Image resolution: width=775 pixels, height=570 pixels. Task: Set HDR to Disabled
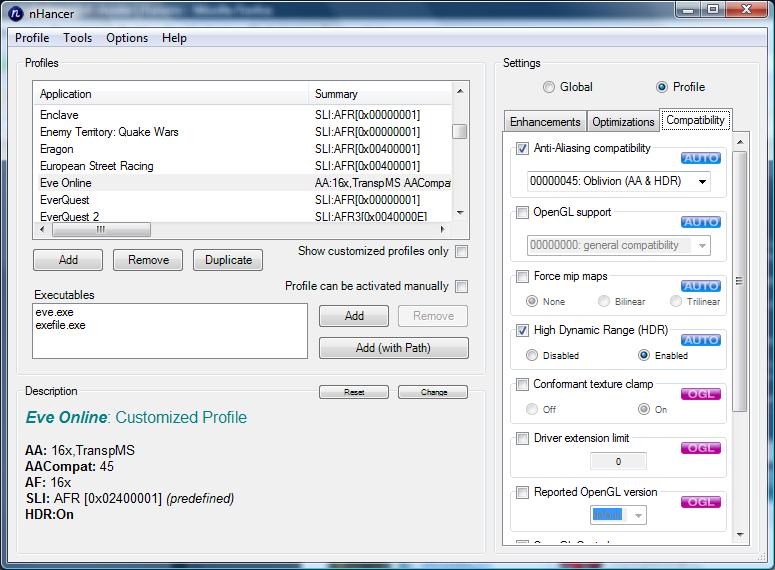point(532,355)
